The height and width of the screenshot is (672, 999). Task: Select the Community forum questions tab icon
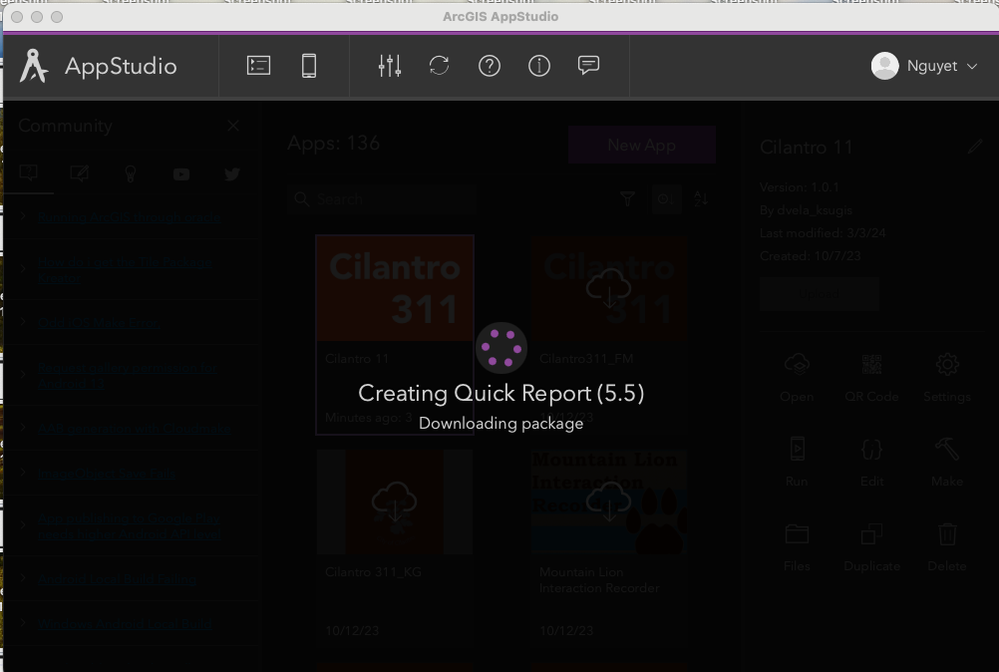click(x=29, y=173)
